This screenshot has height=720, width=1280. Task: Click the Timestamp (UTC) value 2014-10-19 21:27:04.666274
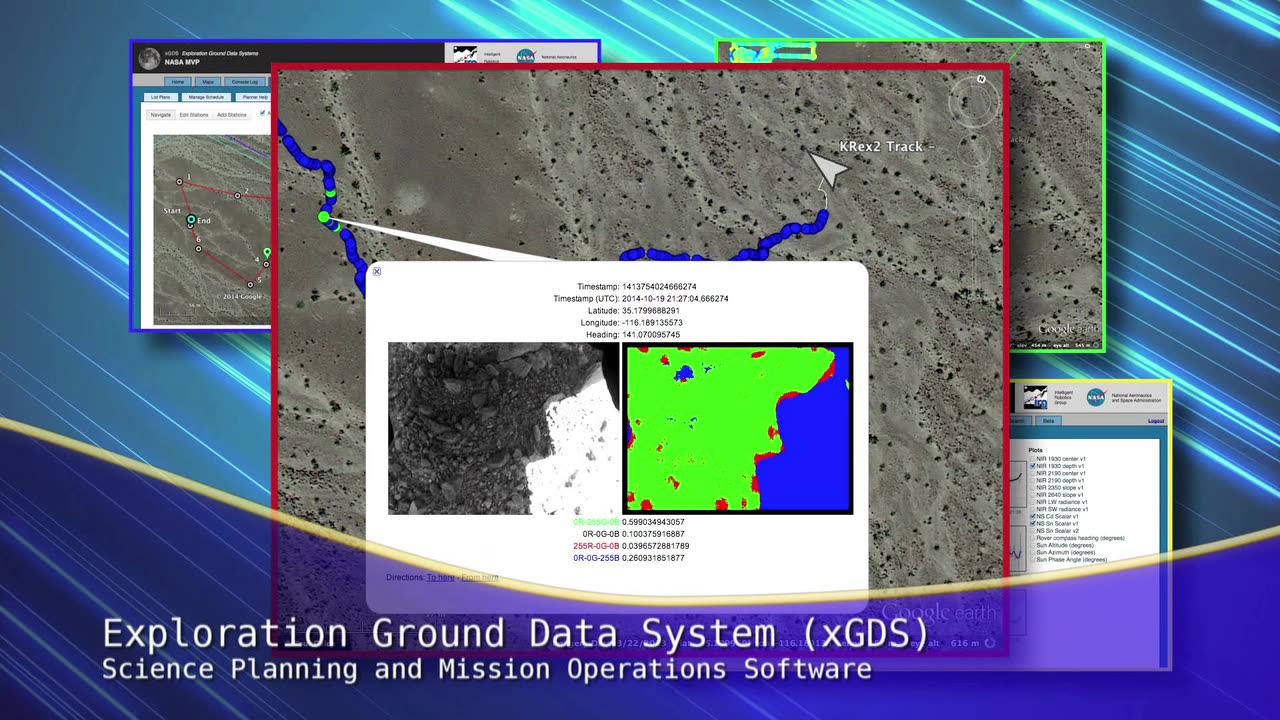[675, 299]
